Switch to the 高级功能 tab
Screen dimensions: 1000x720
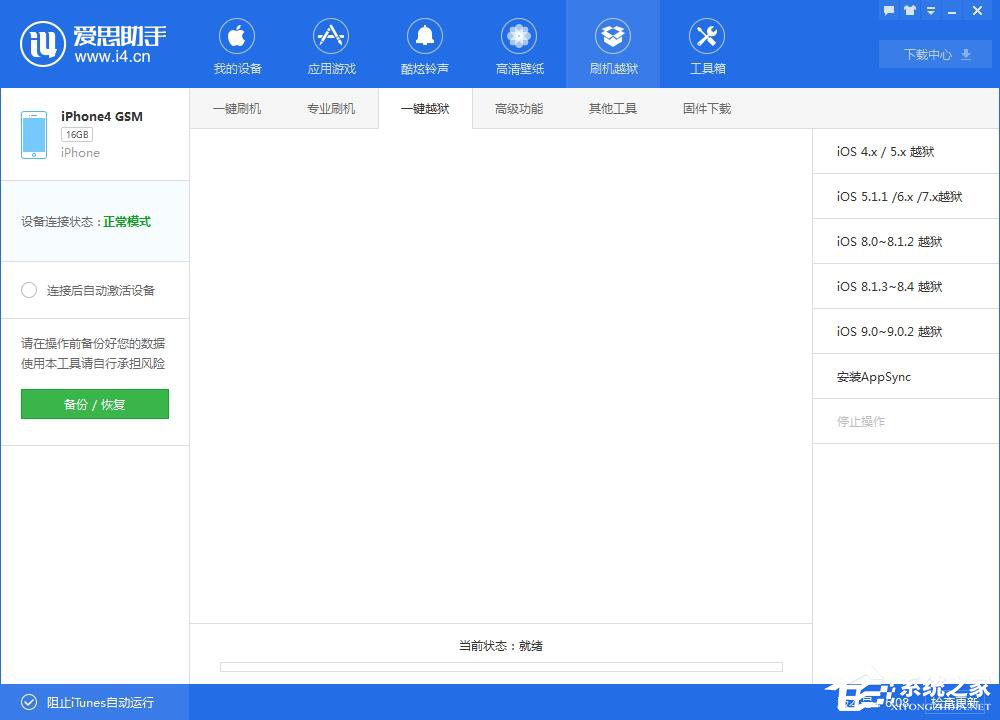[x=518, y=108]
